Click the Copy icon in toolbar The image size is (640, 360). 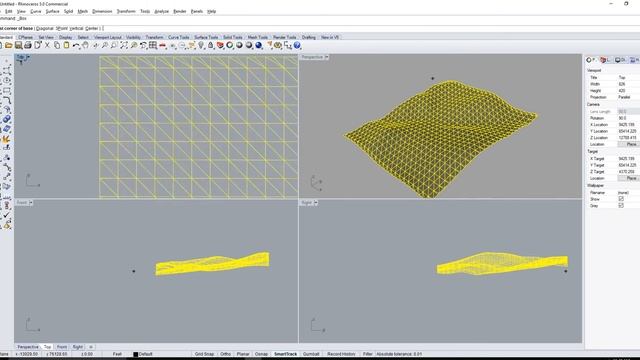(57, 46)
